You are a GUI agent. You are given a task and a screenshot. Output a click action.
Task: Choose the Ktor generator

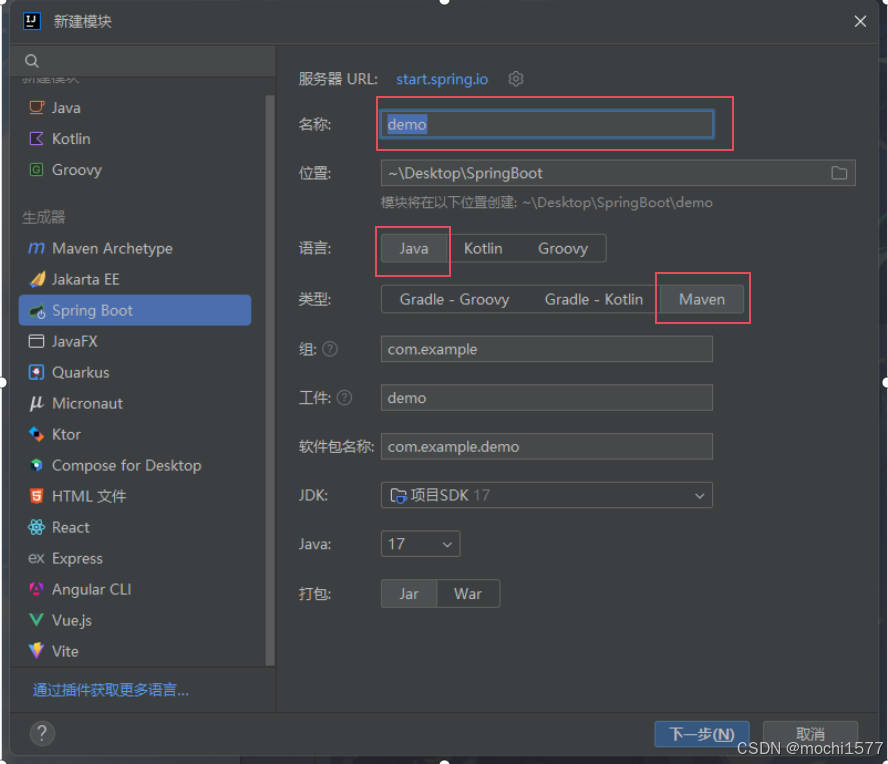pos(62,434)
